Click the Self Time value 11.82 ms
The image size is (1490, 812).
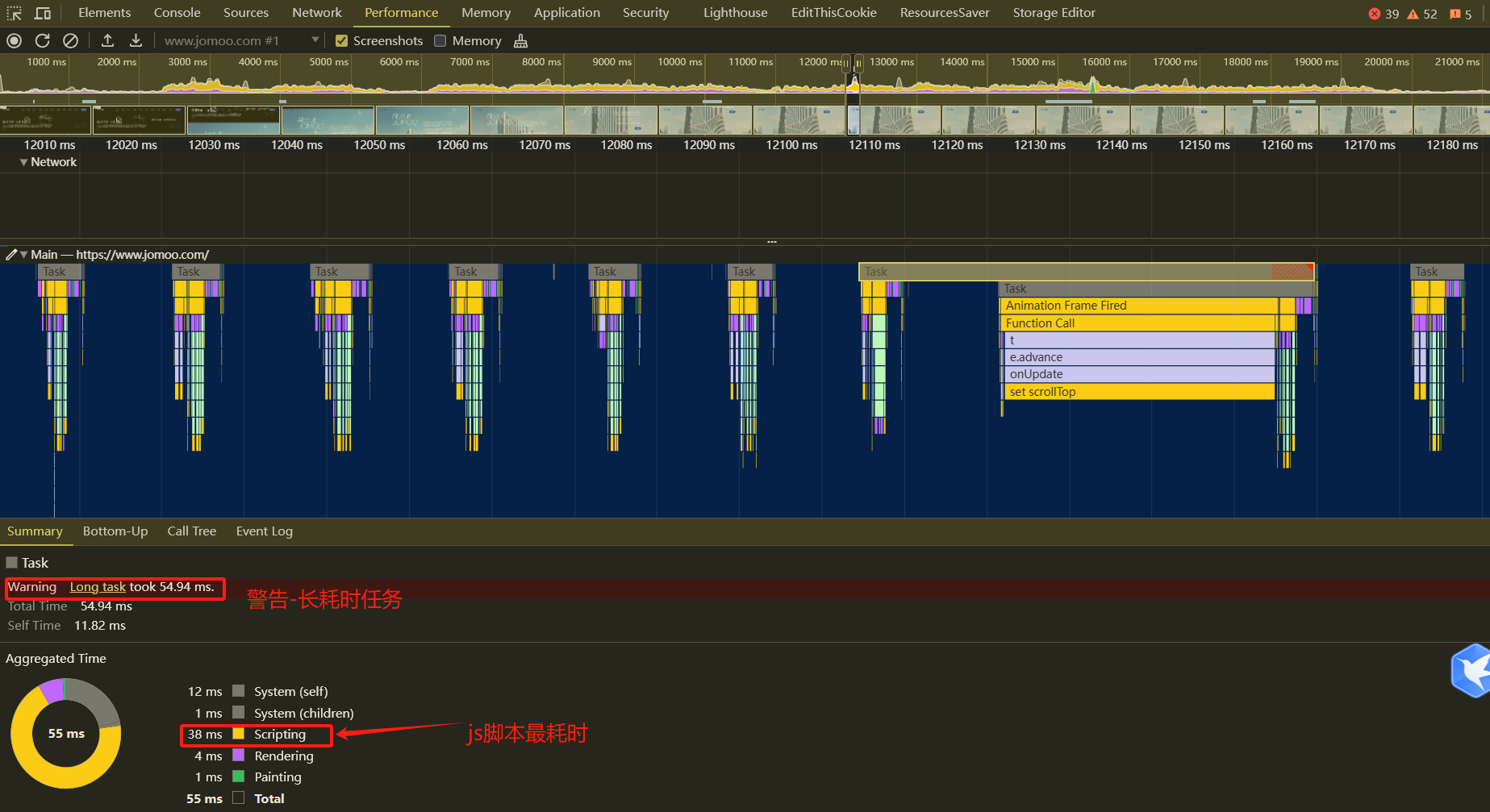coord(100,626)
